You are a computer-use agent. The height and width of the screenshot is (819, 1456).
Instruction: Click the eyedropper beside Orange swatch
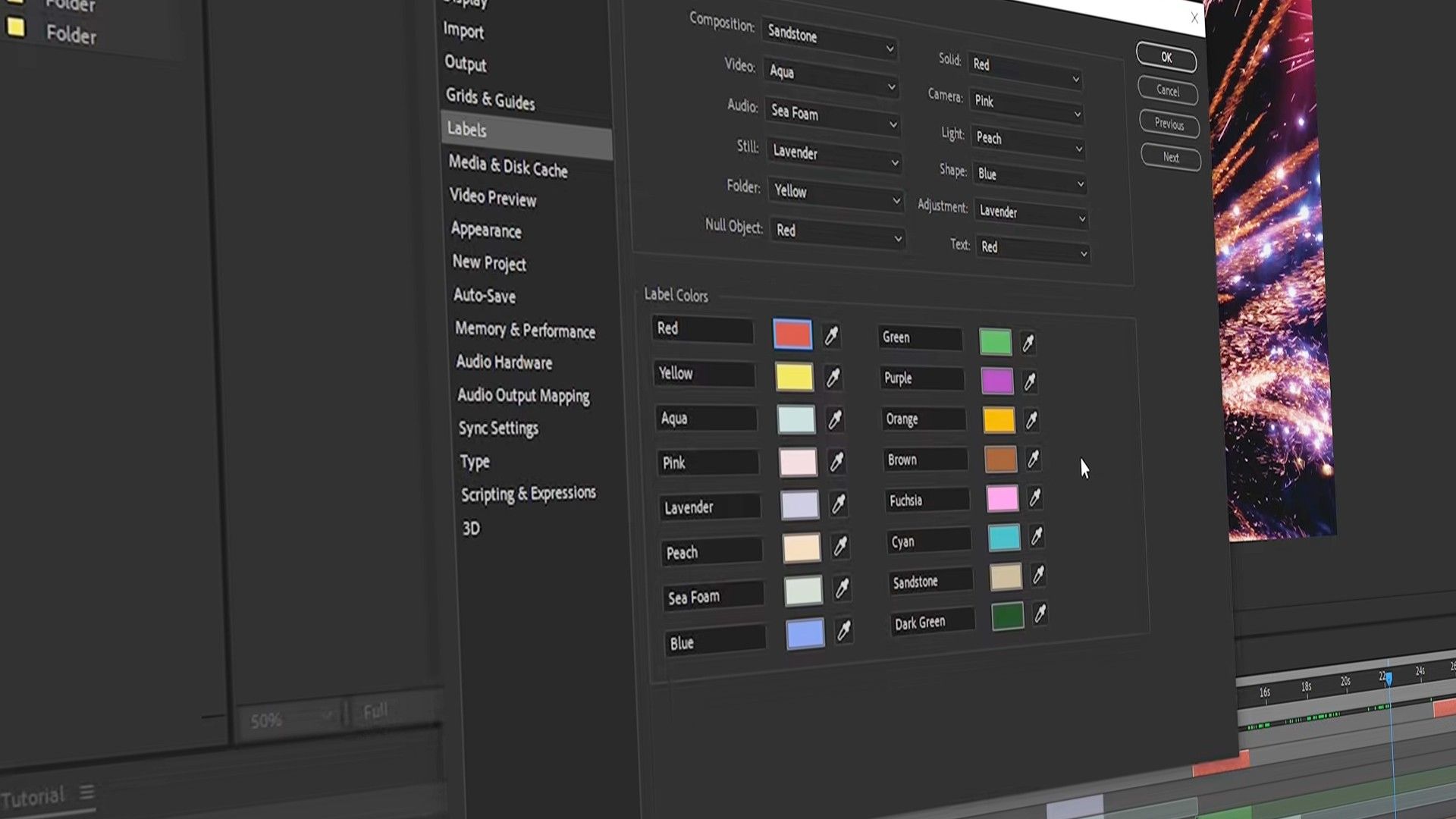pos(1031,420)
